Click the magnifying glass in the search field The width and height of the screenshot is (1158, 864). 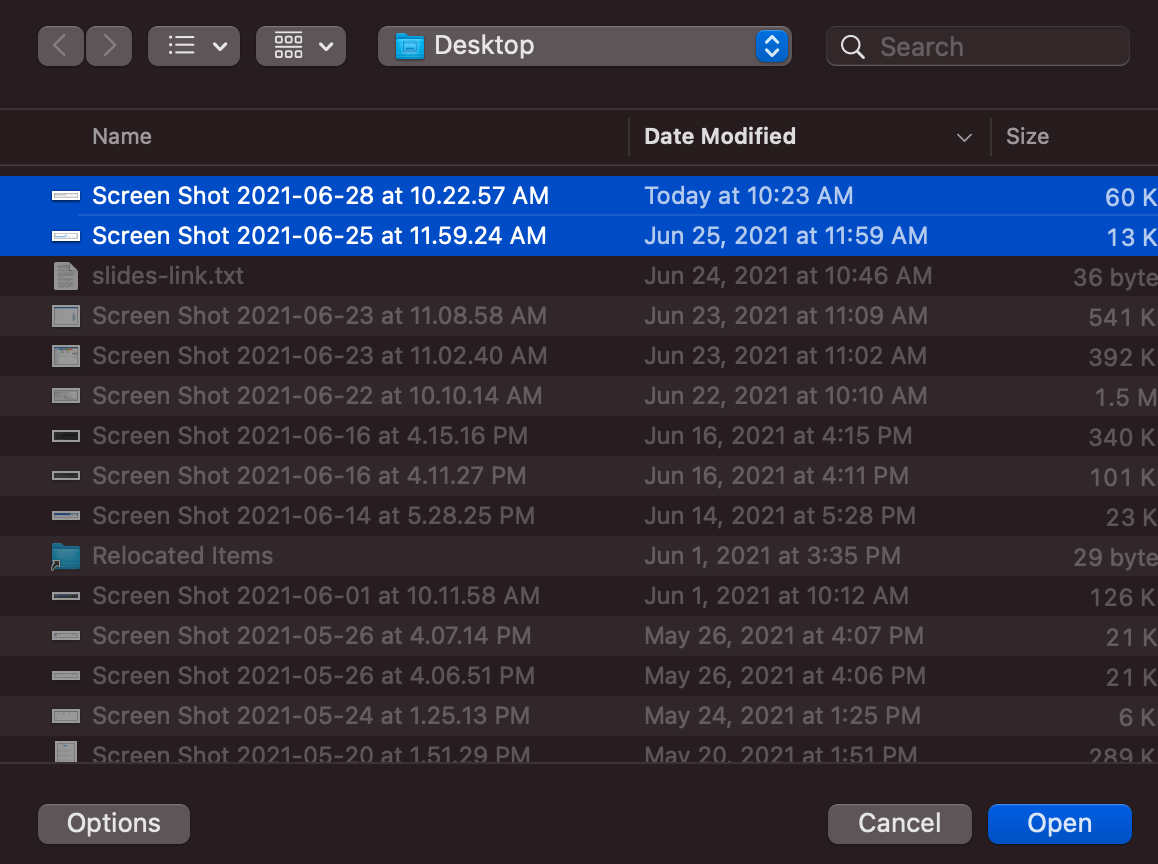click(851, 46)
